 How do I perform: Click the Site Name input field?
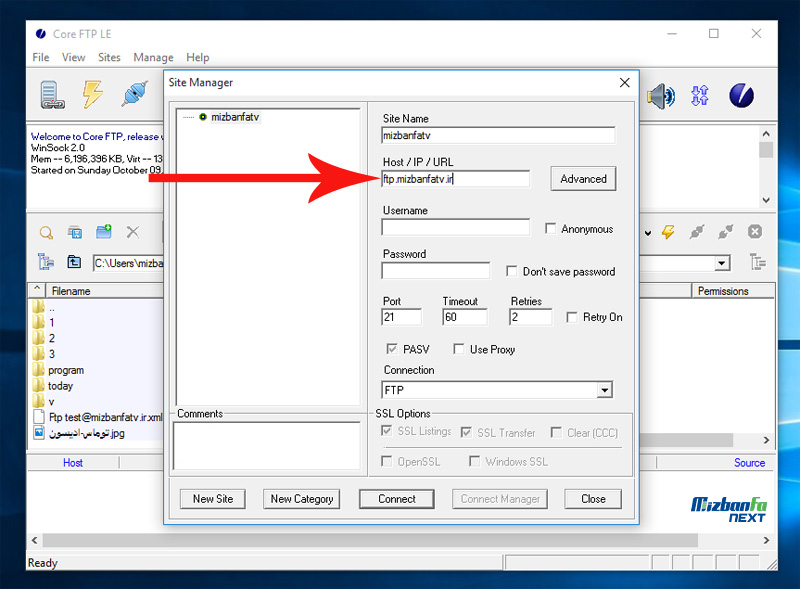[x=498, y=135]
